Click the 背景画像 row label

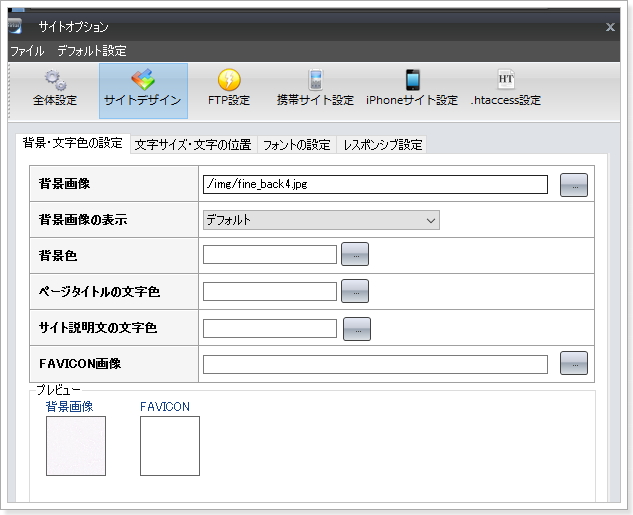click(65, 184)
